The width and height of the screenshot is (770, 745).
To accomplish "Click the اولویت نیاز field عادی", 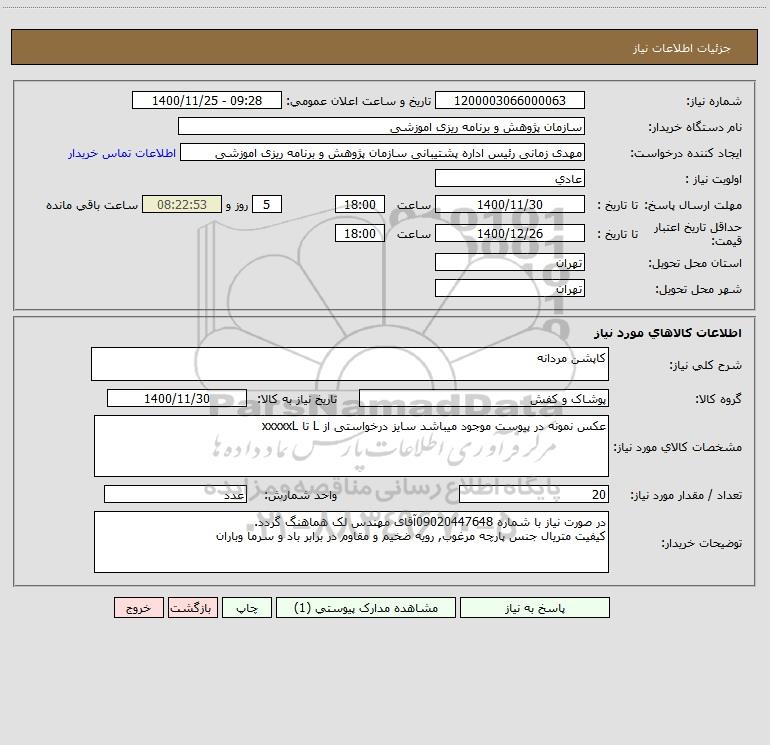I will (x=510, y=178).
